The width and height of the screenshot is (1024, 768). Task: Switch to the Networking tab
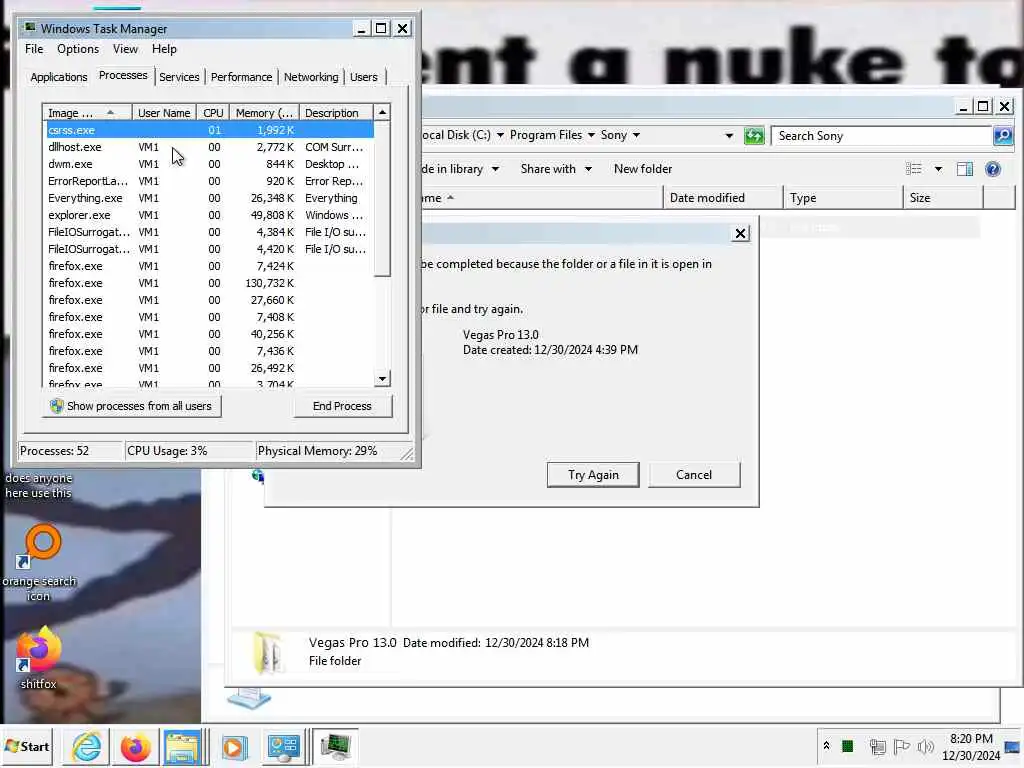click(x=311, y=77)
